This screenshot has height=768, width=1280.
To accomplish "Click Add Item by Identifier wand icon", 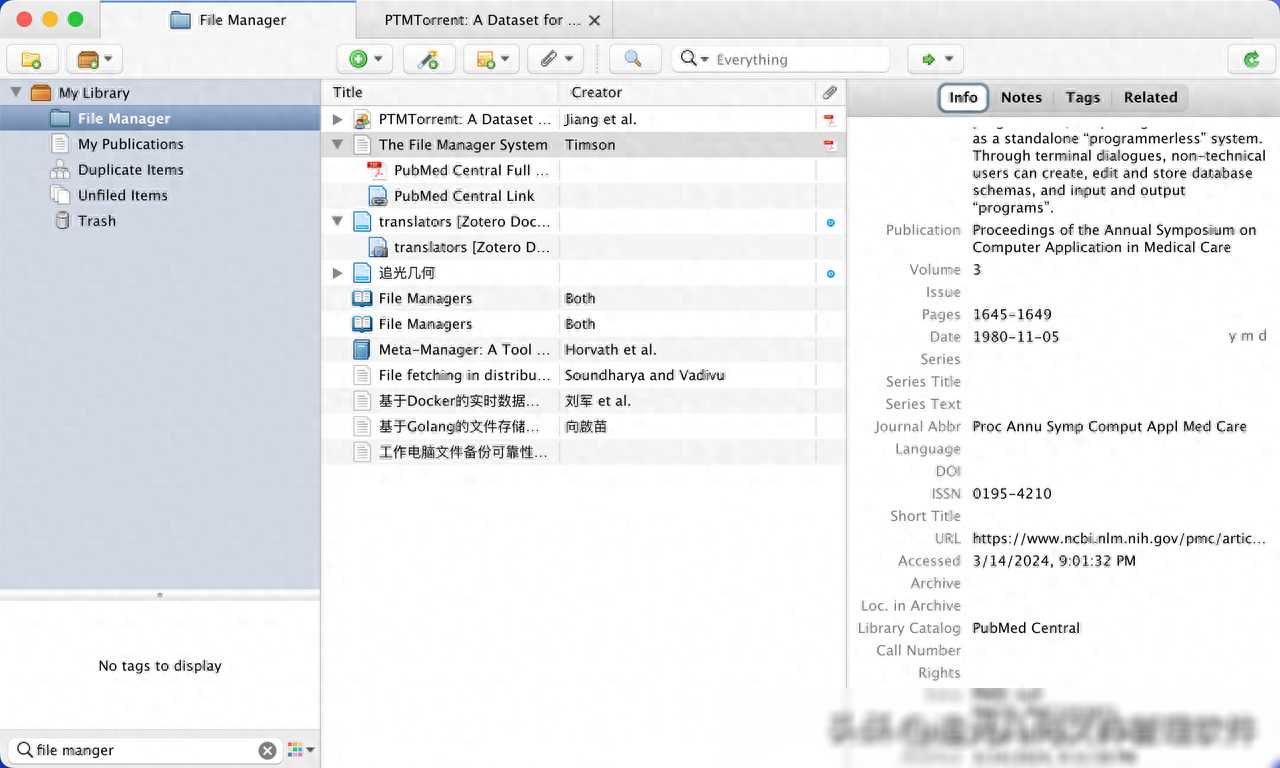I will point(429,60).
